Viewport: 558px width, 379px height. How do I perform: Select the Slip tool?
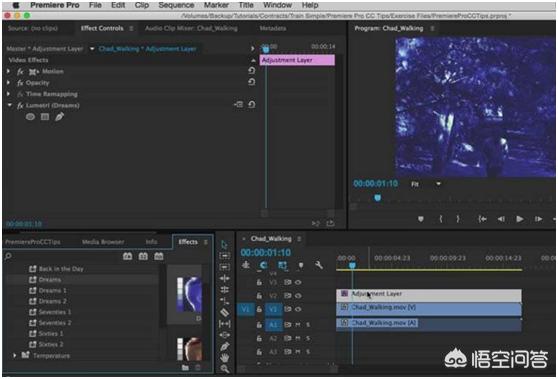click(225, 324)
